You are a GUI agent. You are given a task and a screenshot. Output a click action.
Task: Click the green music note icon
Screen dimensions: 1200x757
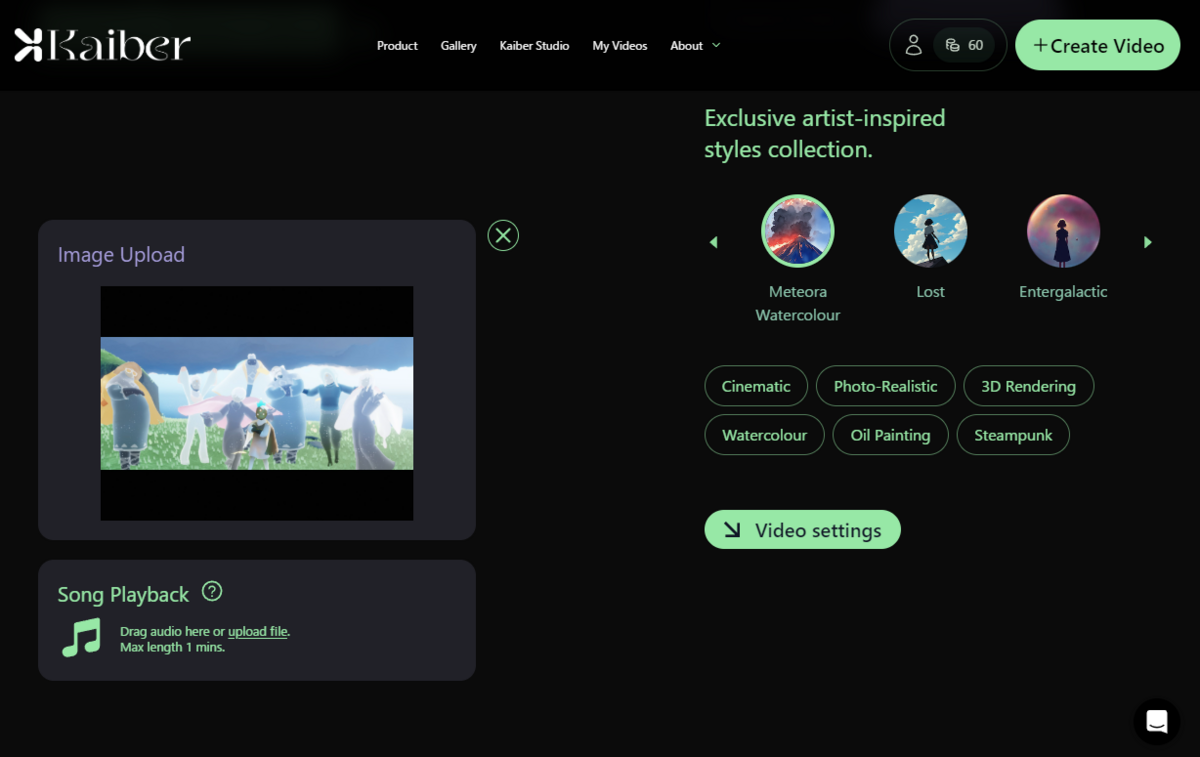[x=82, y=637]
